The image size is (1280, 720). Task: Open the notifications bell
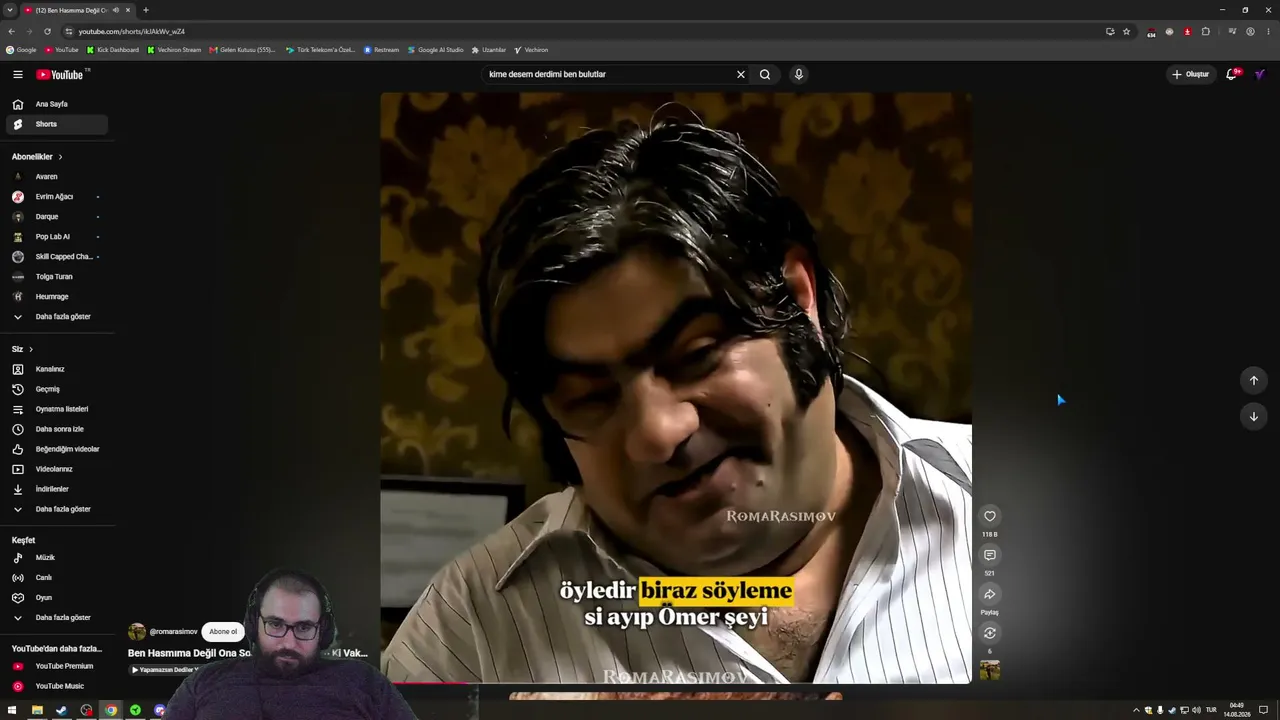pyautogui.click(x=1232, y=74)
